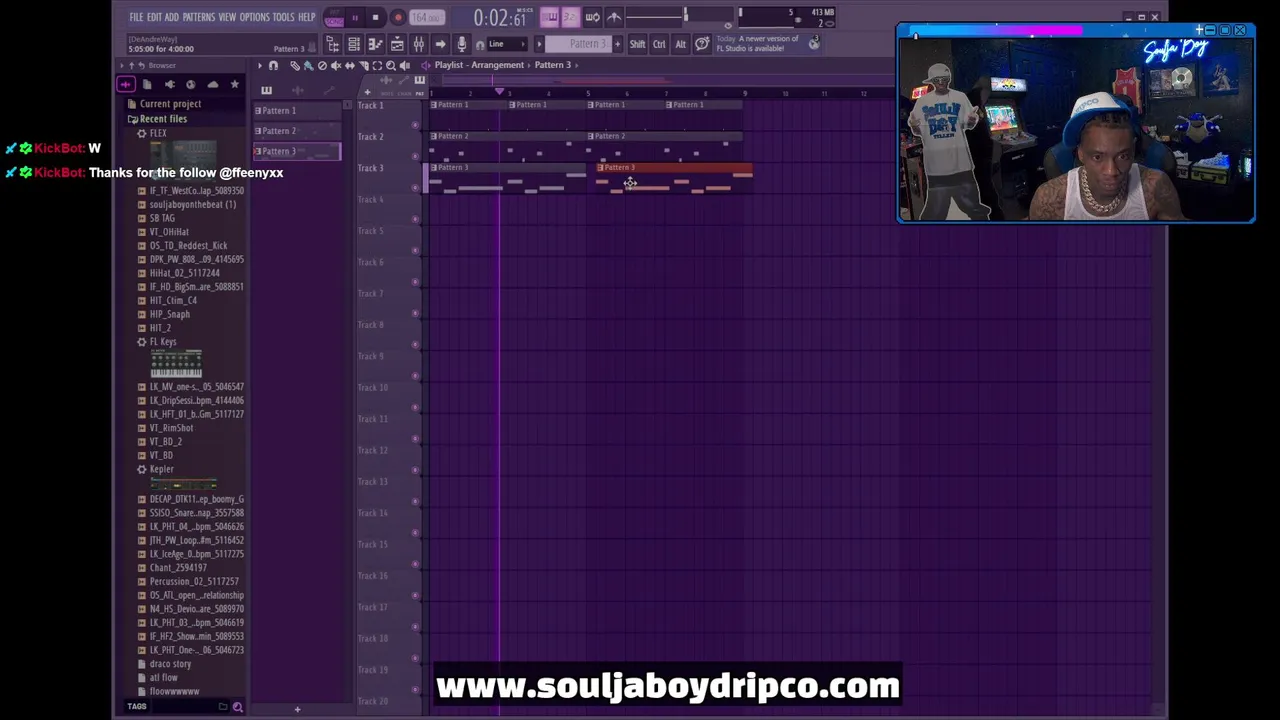The width and height of the screenshot is (1280, 720).
Task: Select the highlighted Pattern 3 clip
Action: pyautogui.click(x=674, y=178)
